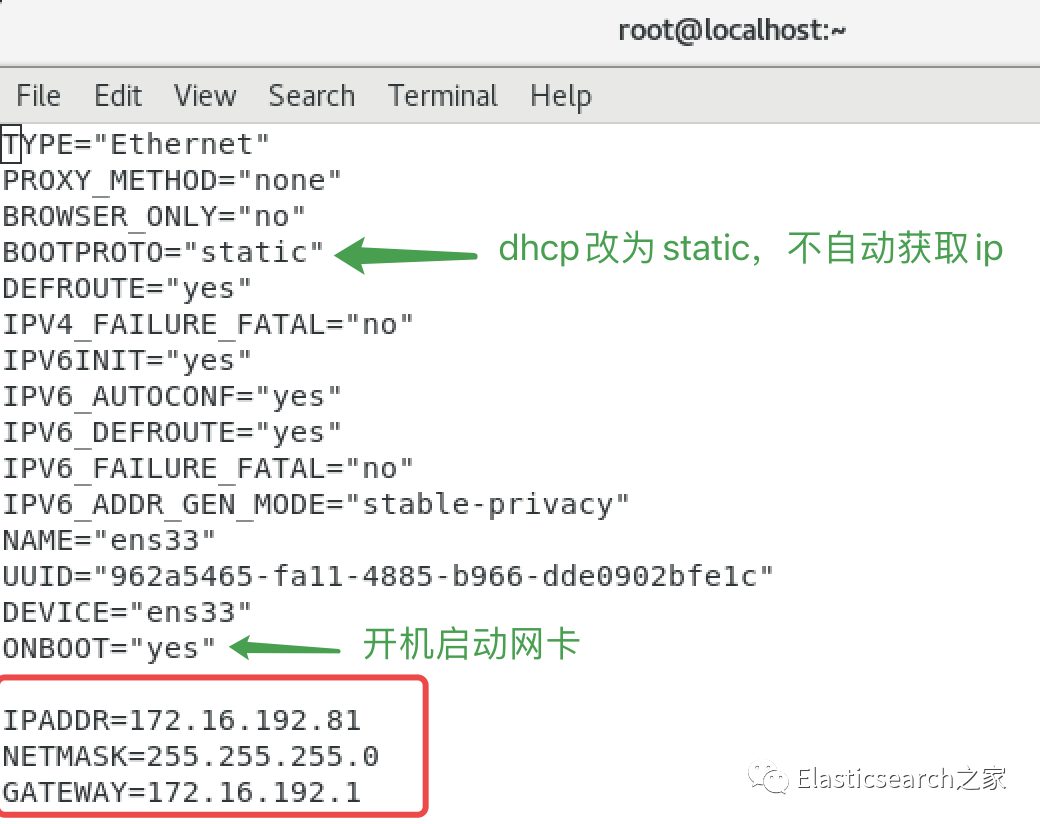The width and height of the screenshot is (1040, 824).
Task: Place cursor on TYPE="Ethernet" line
Action: pyautogui.click(x=136, y=144)
